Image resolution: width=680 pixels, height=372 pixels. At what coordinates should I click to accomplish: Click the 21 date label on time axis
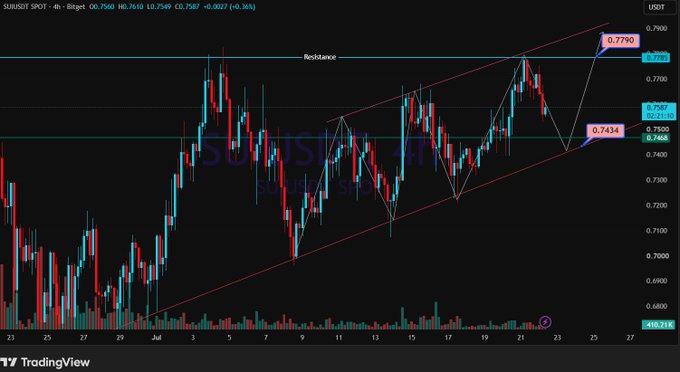pos(521,337)
